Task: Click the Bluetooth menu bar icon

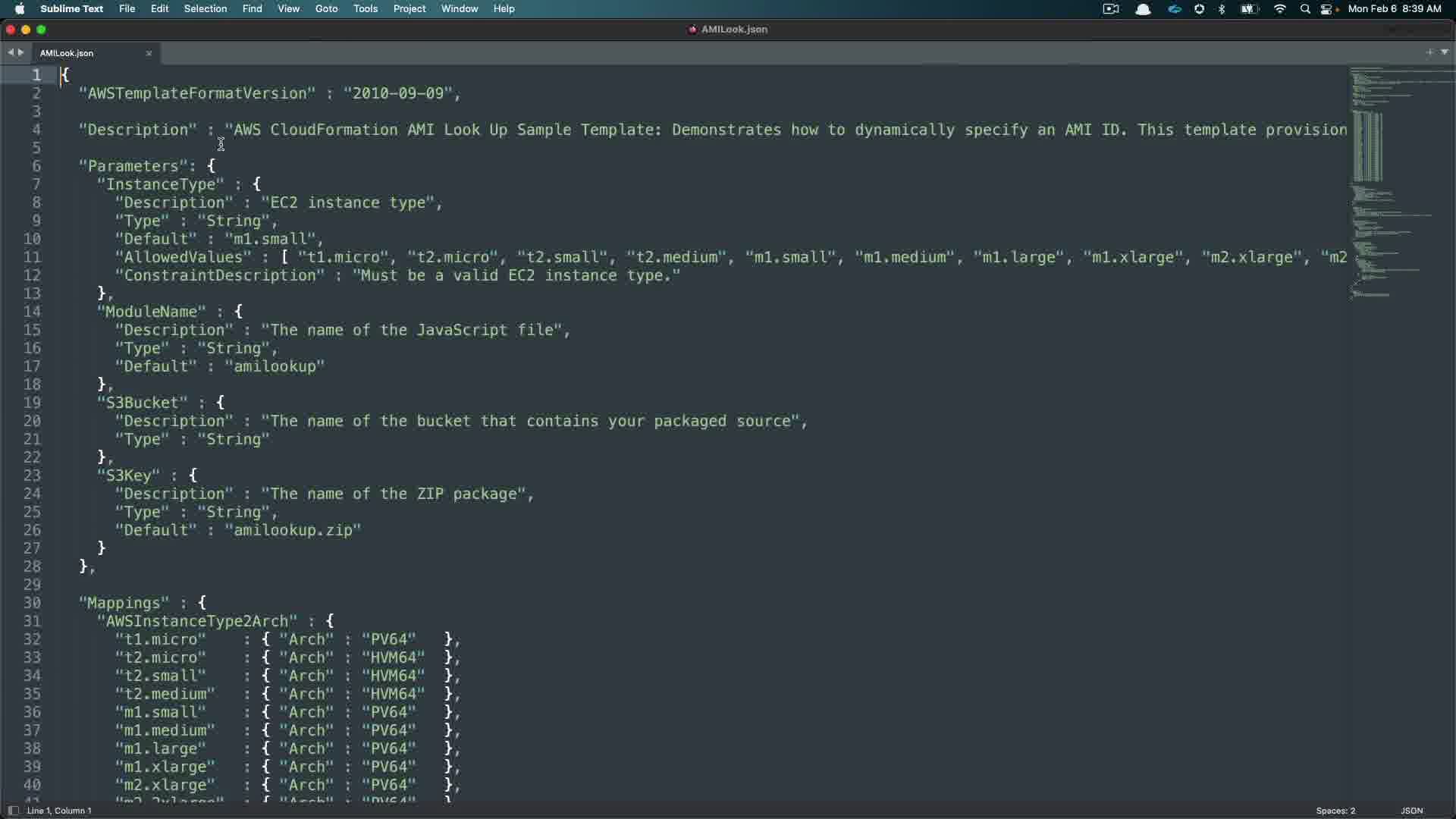Action: pos(1222,9)
